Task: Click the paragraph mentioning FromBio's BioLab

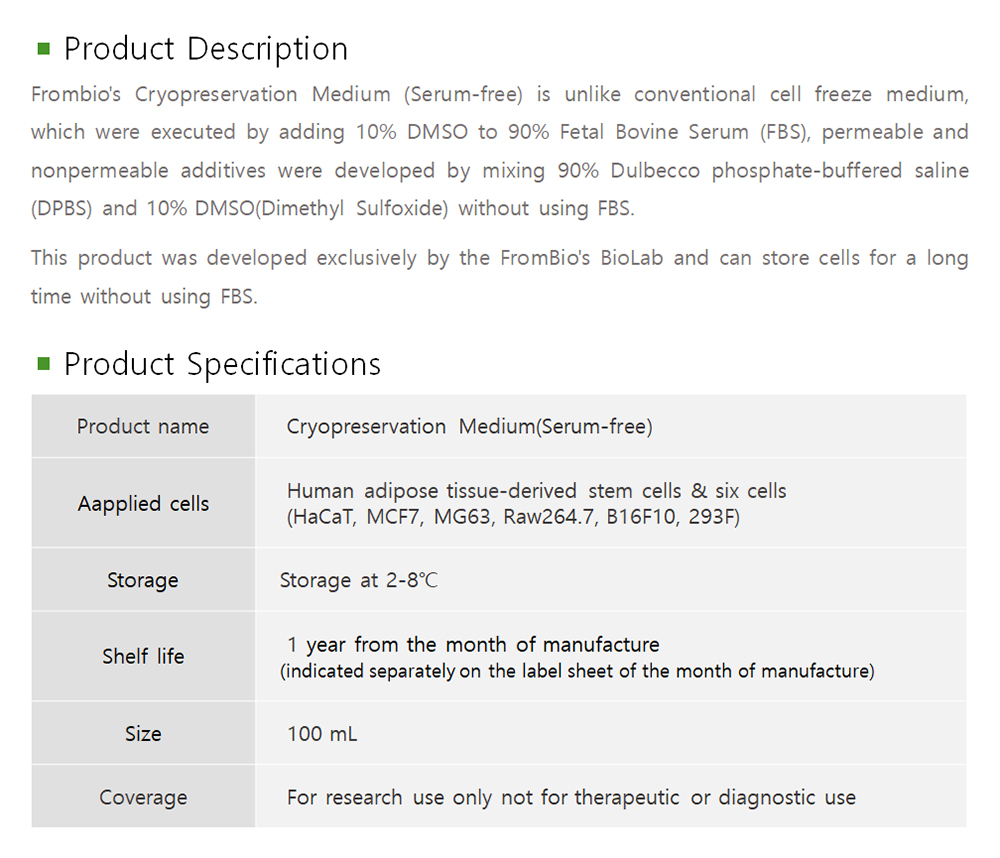Action: point(499,277)
